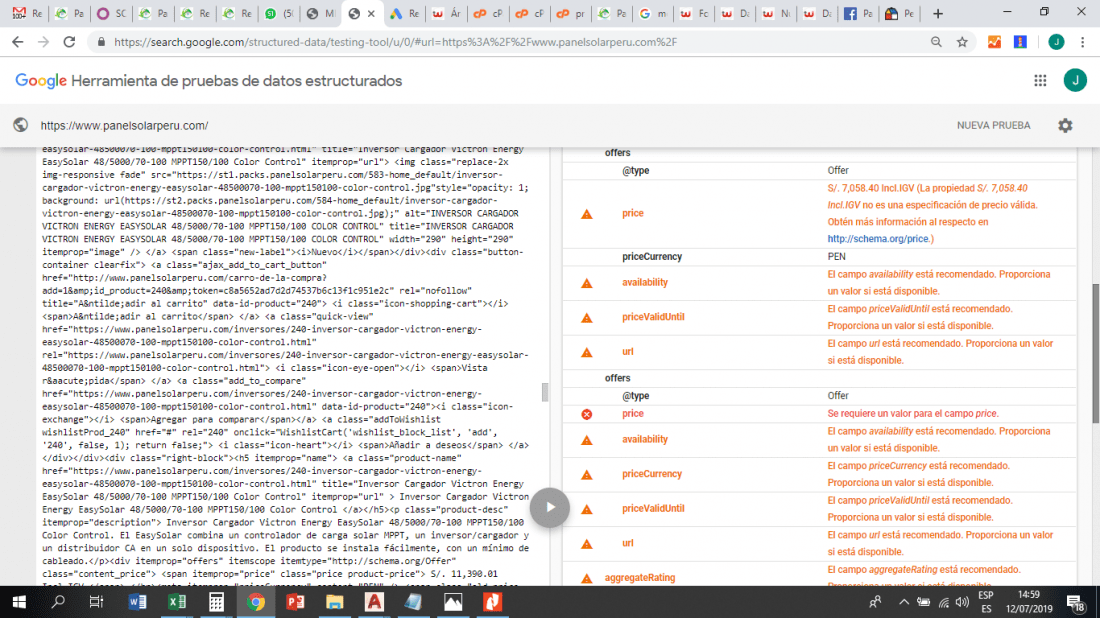Open a new browser tab
Image resolution: width=1100 pixels, height=618 pixels.
point(937,13)
